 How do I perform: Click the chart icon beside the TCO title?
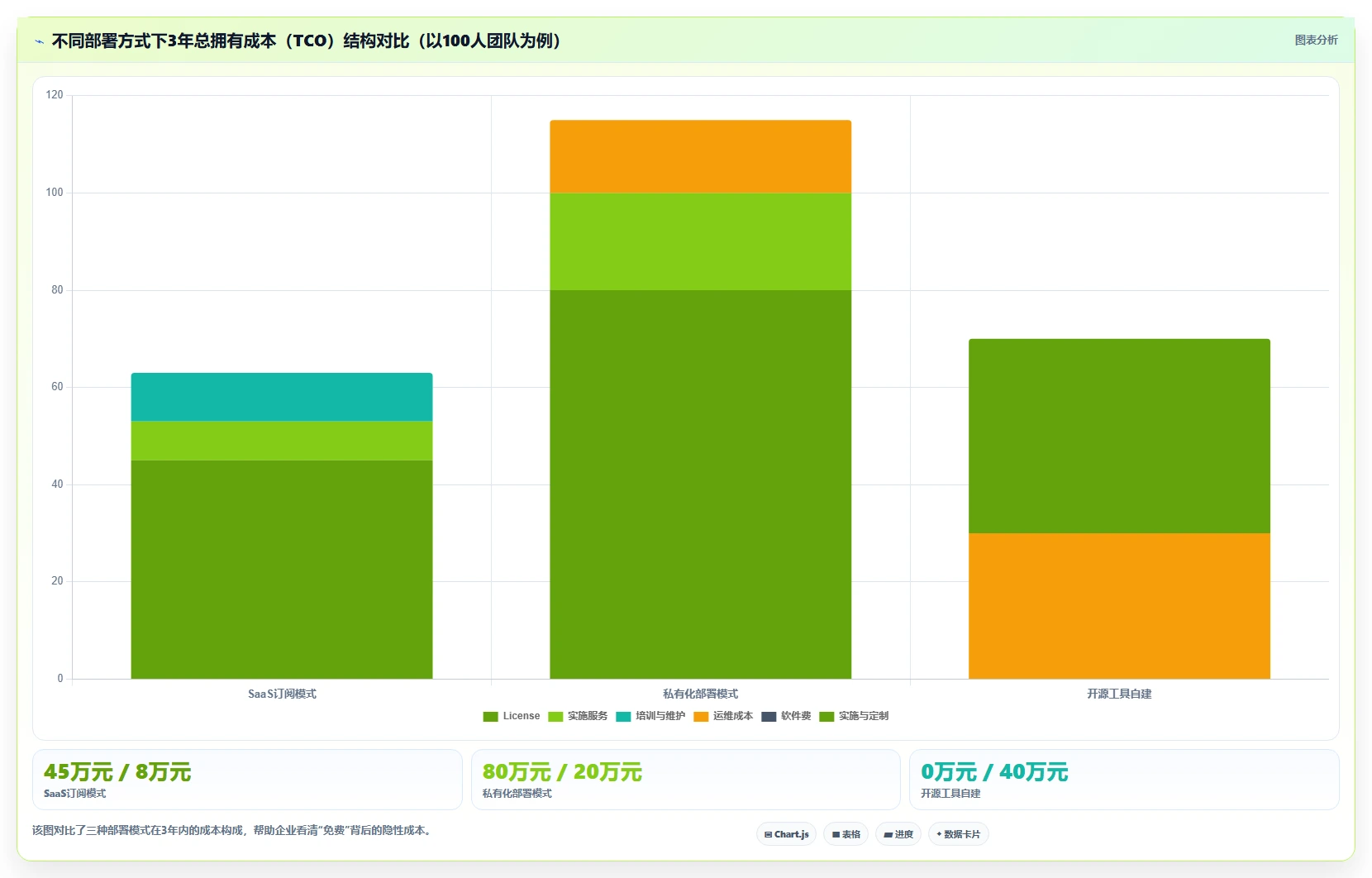39,41
